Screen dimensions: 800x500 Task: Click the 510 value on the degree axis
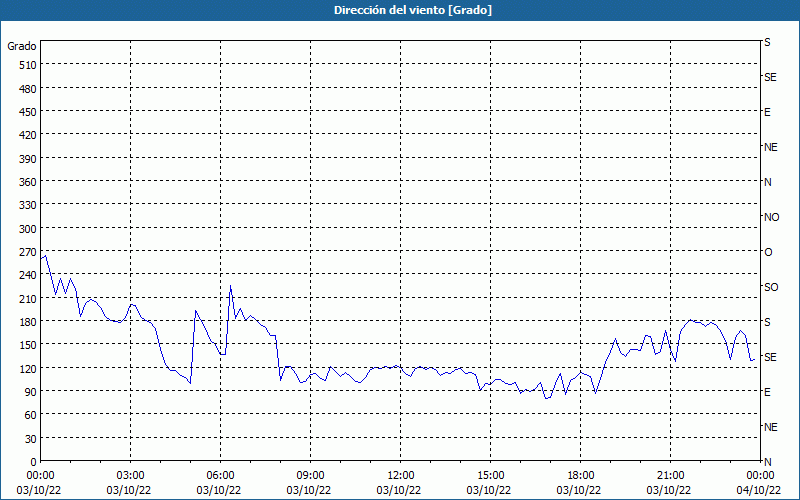28,65
